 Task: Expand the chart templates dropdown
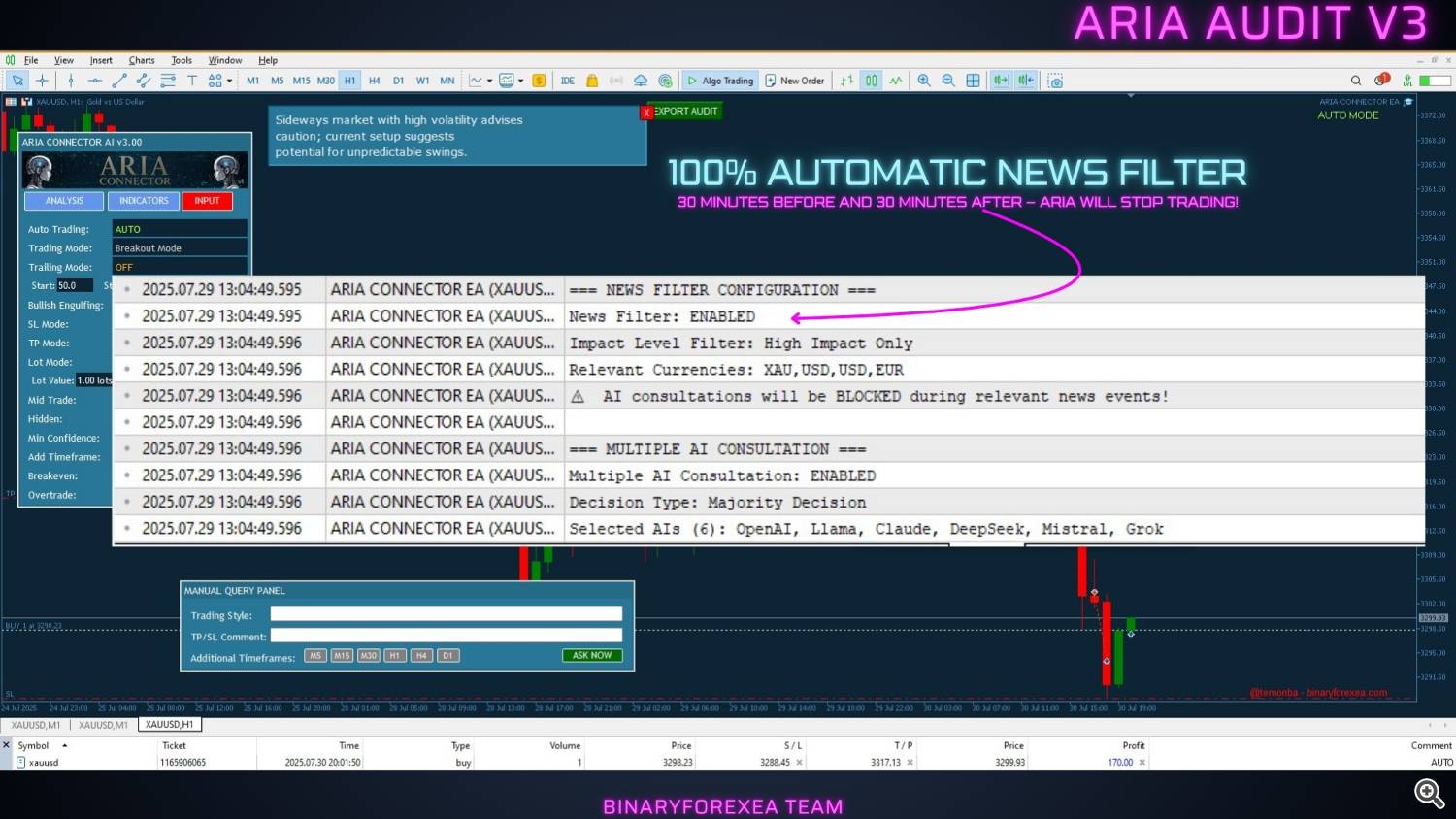pyautogui.click(x=520, y=81)
